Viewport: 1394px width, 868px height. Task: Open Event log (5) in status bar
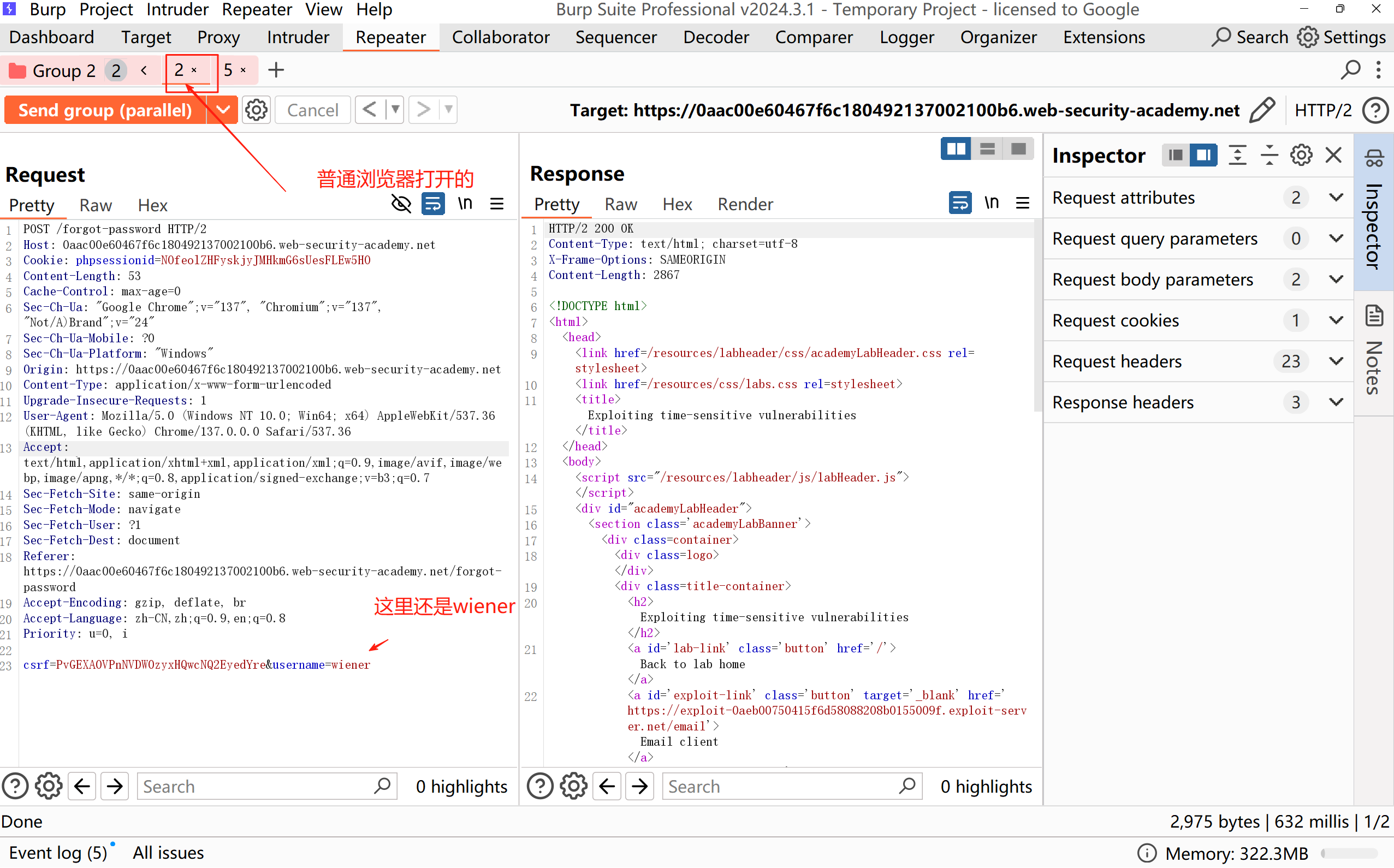pyautogui.click(x=58, y=853)
